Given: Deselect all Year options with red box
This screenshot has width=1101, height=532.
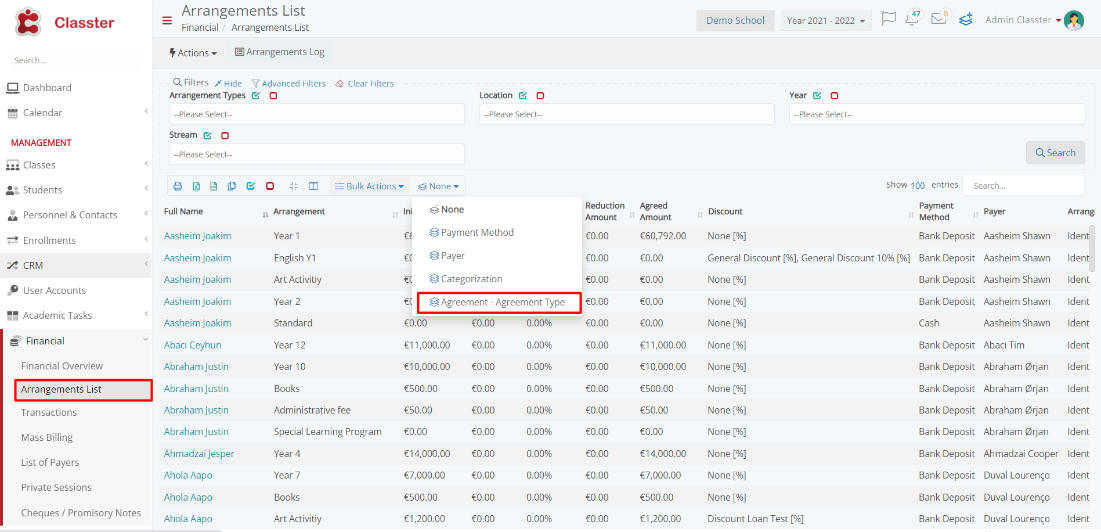Looking at the screenshot, I should [x=834, y=95].
